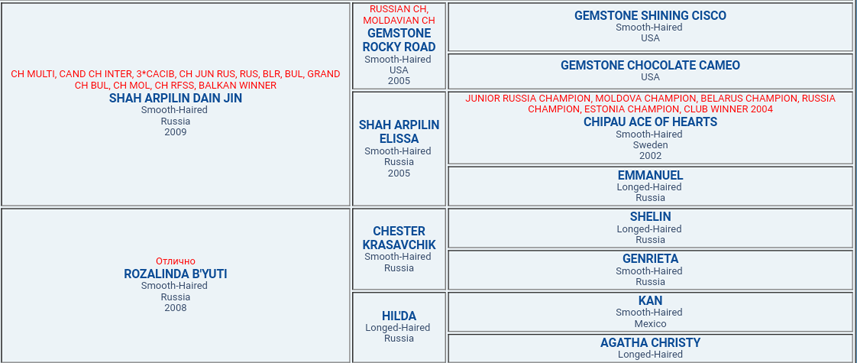This screenshot has height=363, width=857.
Task: Open SHAH ARPILIN DAIN JIN pedigree link
Action: click(x=175, y=98)
